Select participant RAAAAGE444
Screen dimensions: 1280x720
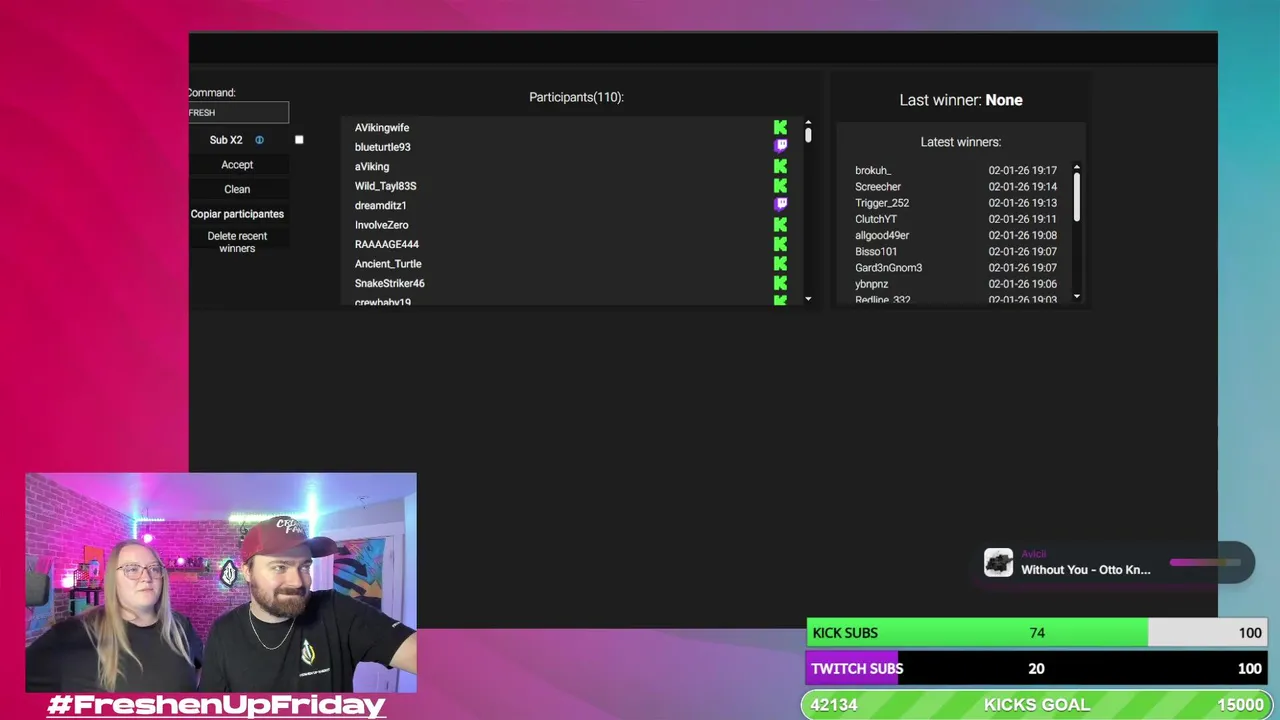click(x=386, y=245)
